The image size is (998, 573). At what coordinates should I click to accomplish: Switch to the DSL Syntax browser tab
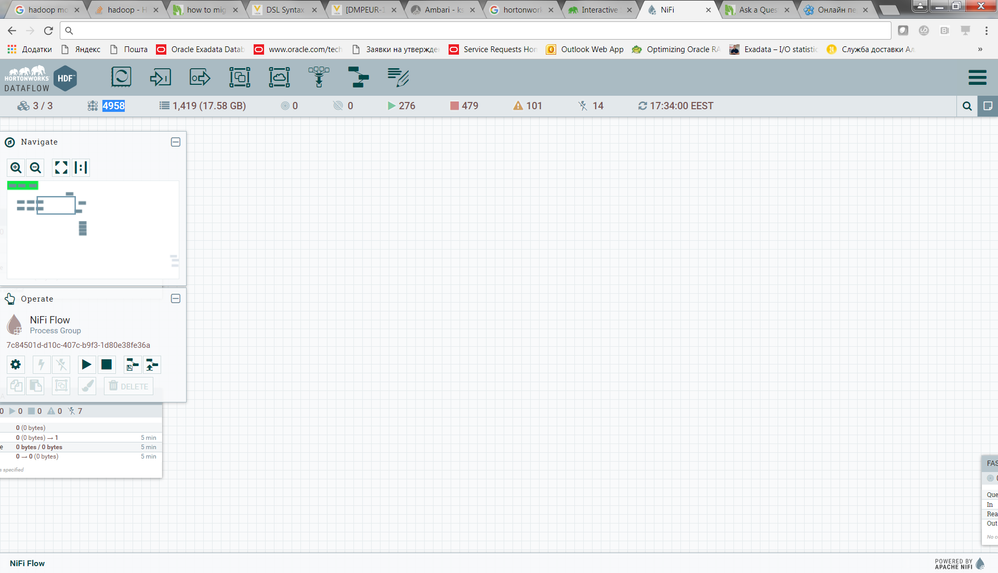(284, 10)
